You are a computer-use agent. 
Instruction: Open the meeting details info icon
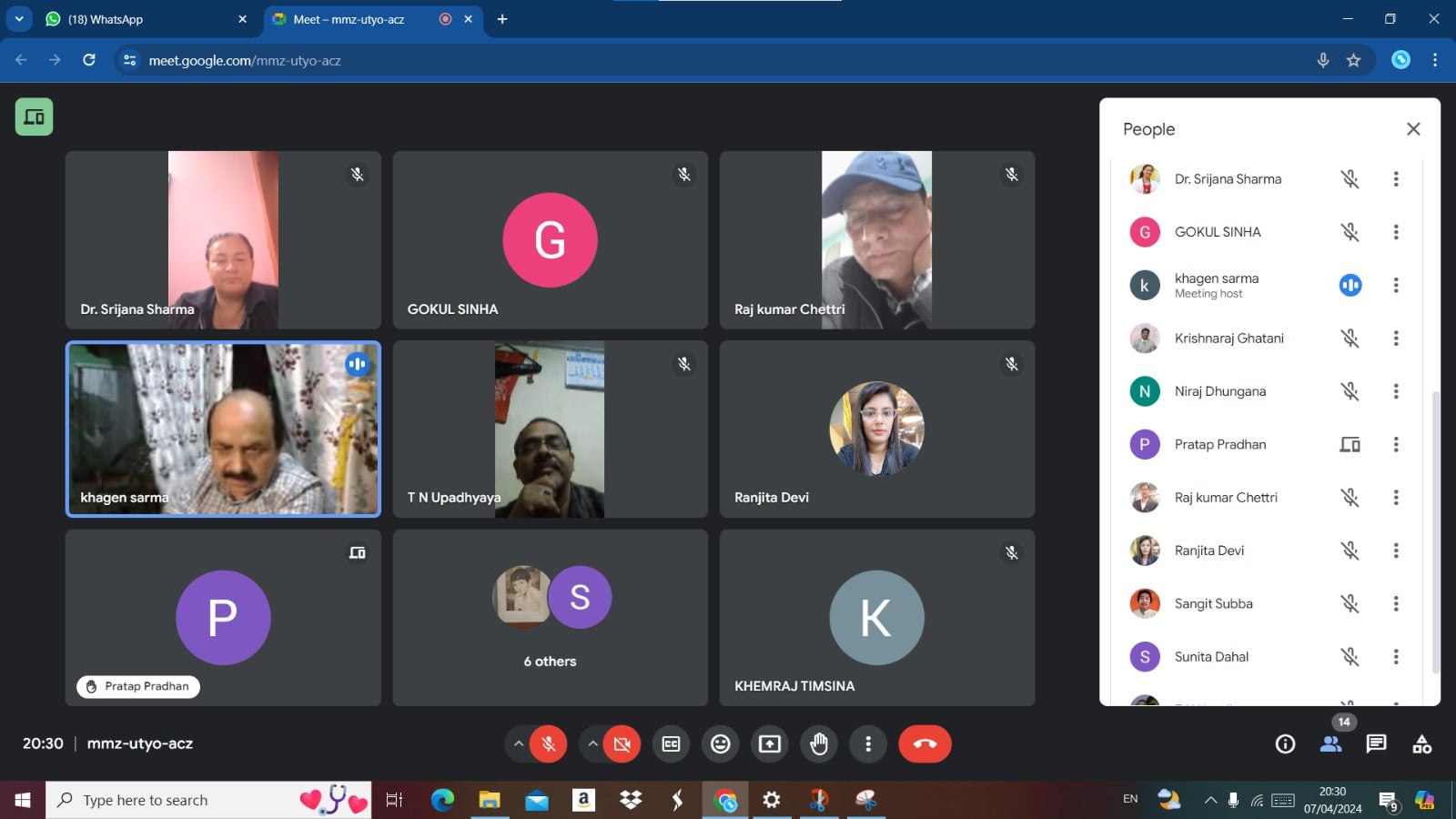click(x=1285, y=744)
